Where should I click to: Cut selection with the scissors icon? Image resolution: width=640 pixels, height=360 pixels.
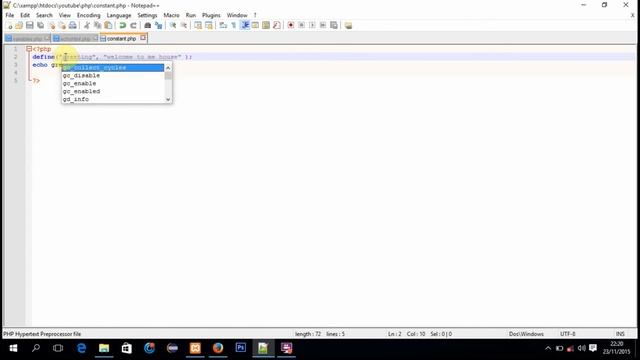click(x=87, y=25)
